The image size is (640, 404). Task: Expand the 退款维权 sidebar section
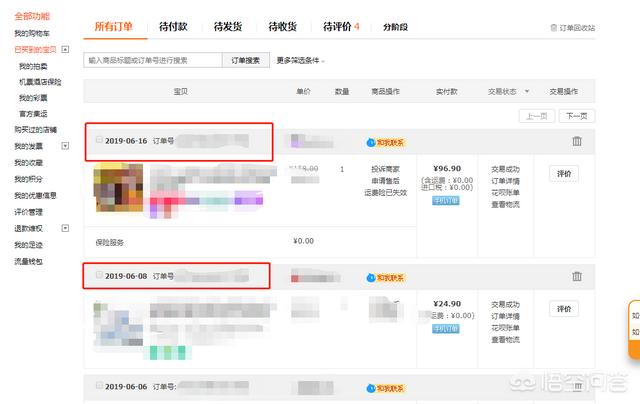tap(65, 228)
